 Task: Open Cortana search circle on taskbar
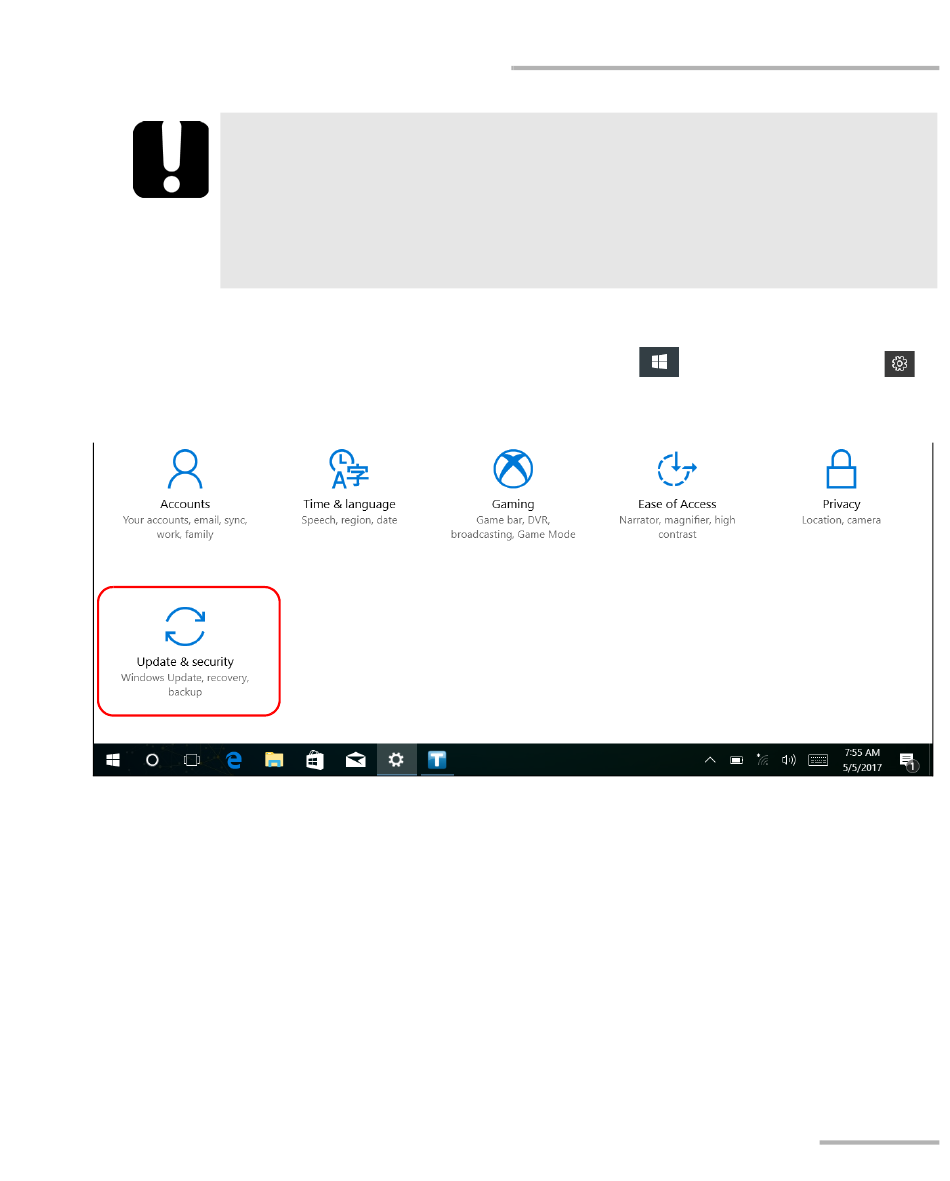click(x=152, y=760)
